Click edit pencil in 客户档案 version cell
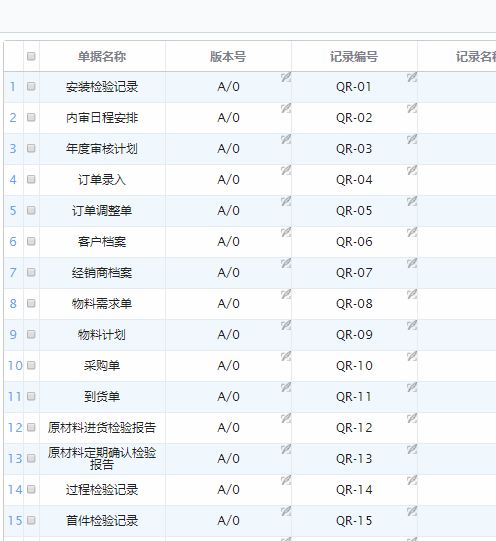 click(286, 232)
